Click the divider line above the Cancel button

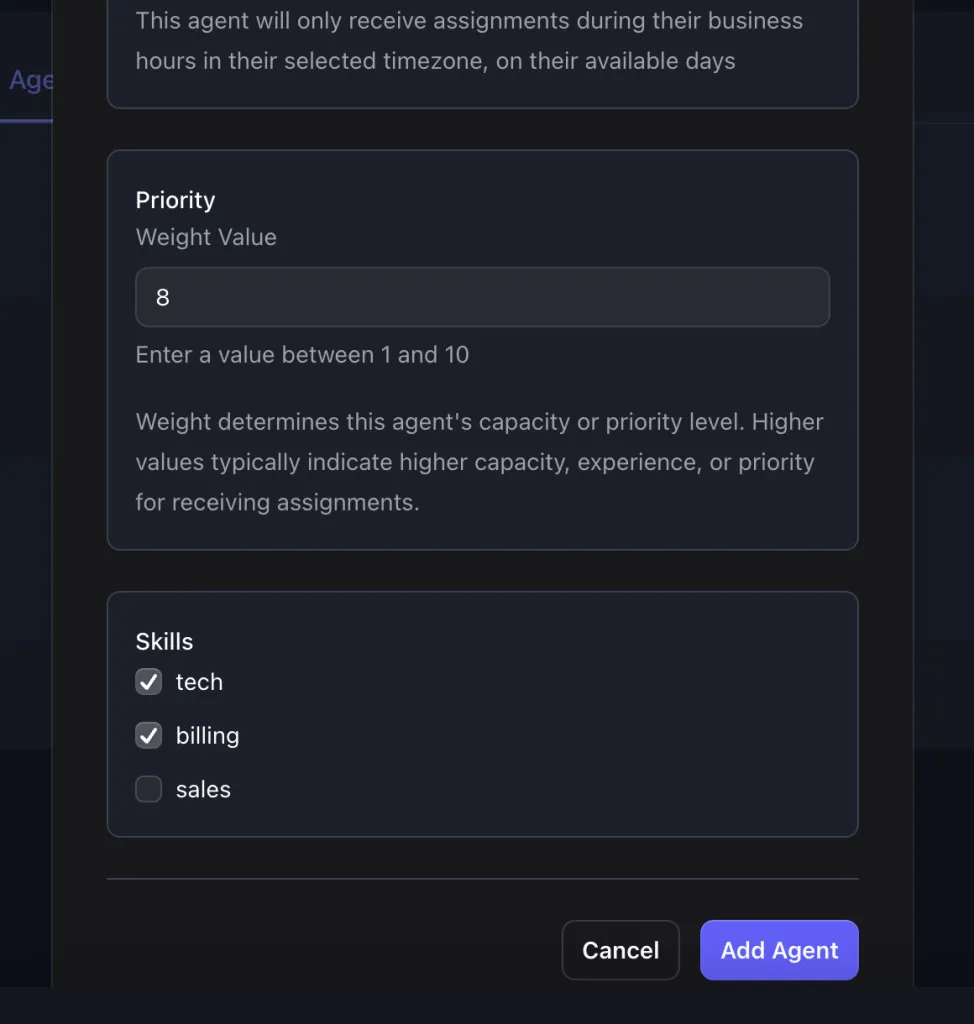[x=482, y=879]
